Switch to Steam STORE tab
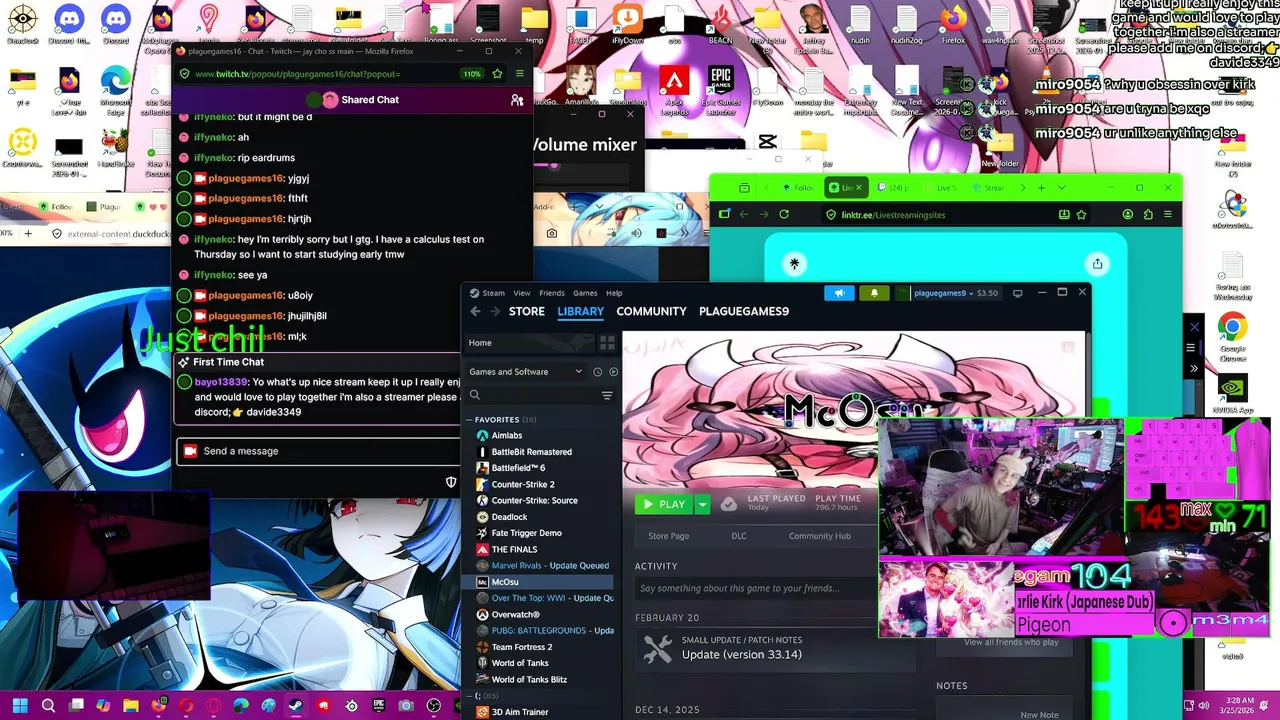The height and width of the screenshot is (720, 1280). (x=527, y=311)
